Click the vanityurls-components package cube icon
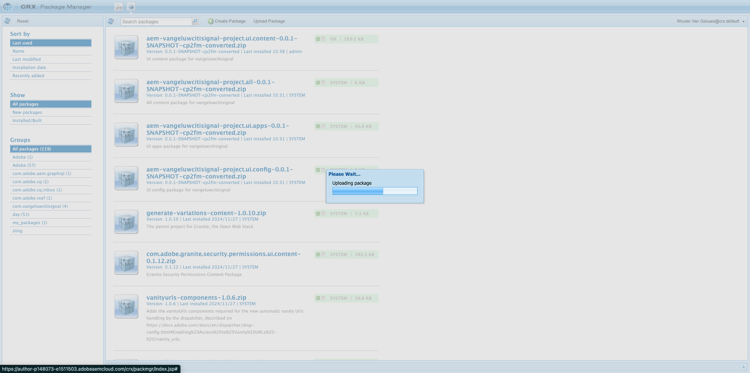Screen dimensions: 750x373 [126, 307]
